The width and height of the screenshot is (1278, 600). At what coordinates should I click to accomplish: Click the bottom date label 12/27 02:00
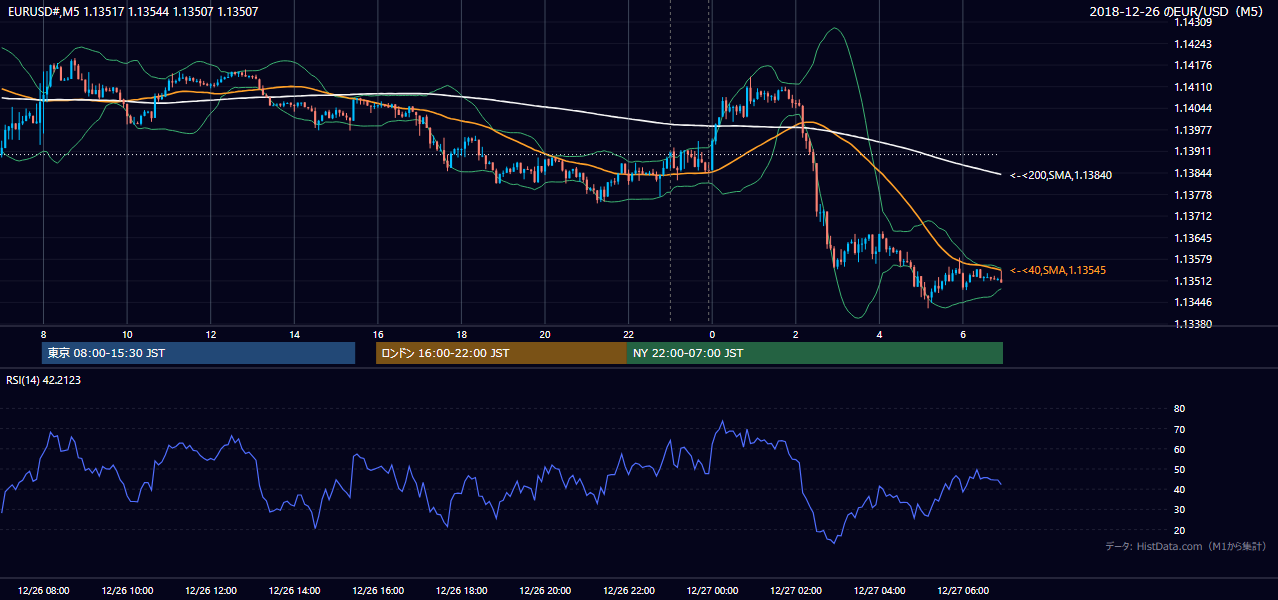(795, 591)
